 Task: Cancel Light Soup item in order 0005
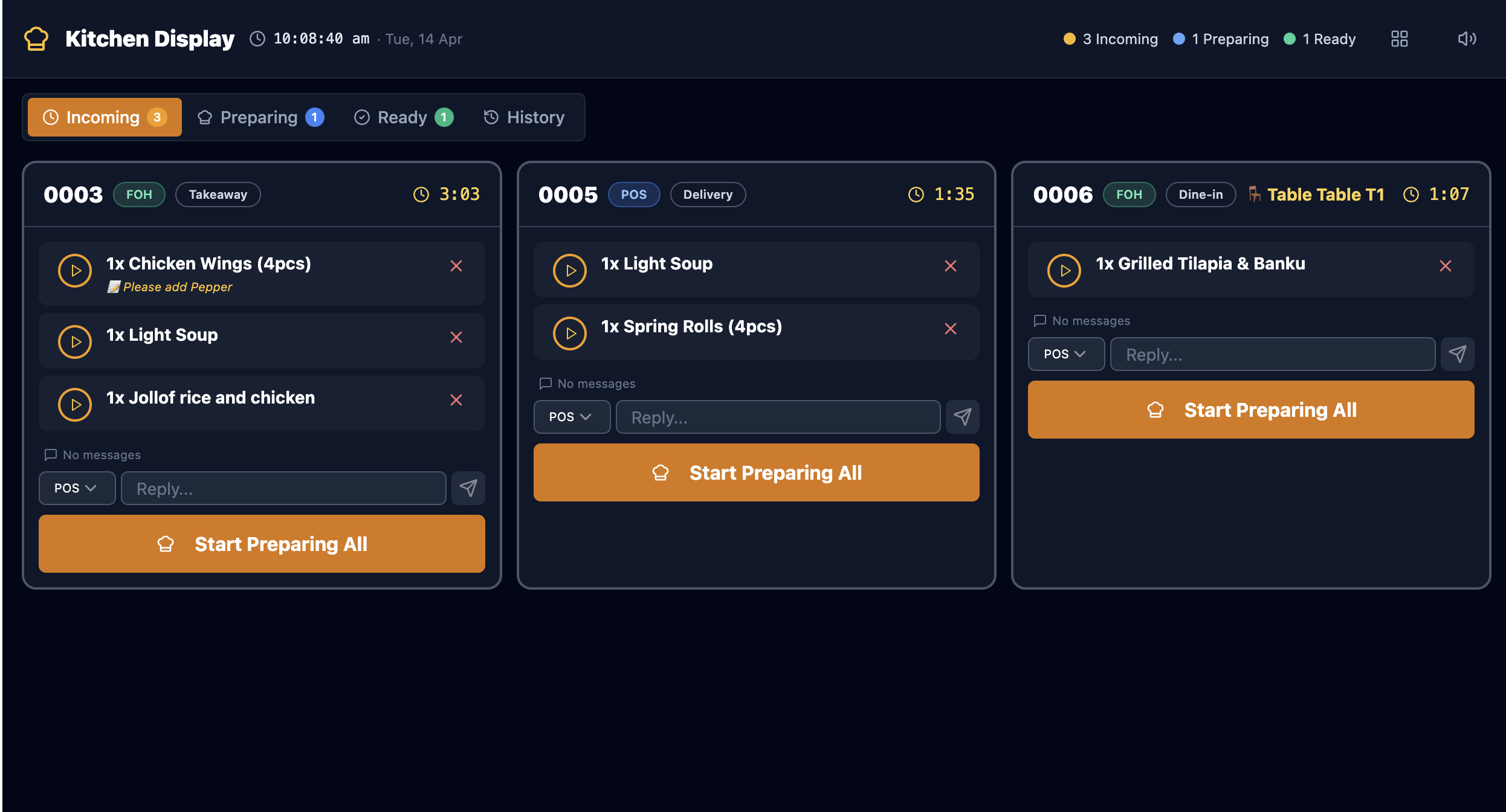951,266
